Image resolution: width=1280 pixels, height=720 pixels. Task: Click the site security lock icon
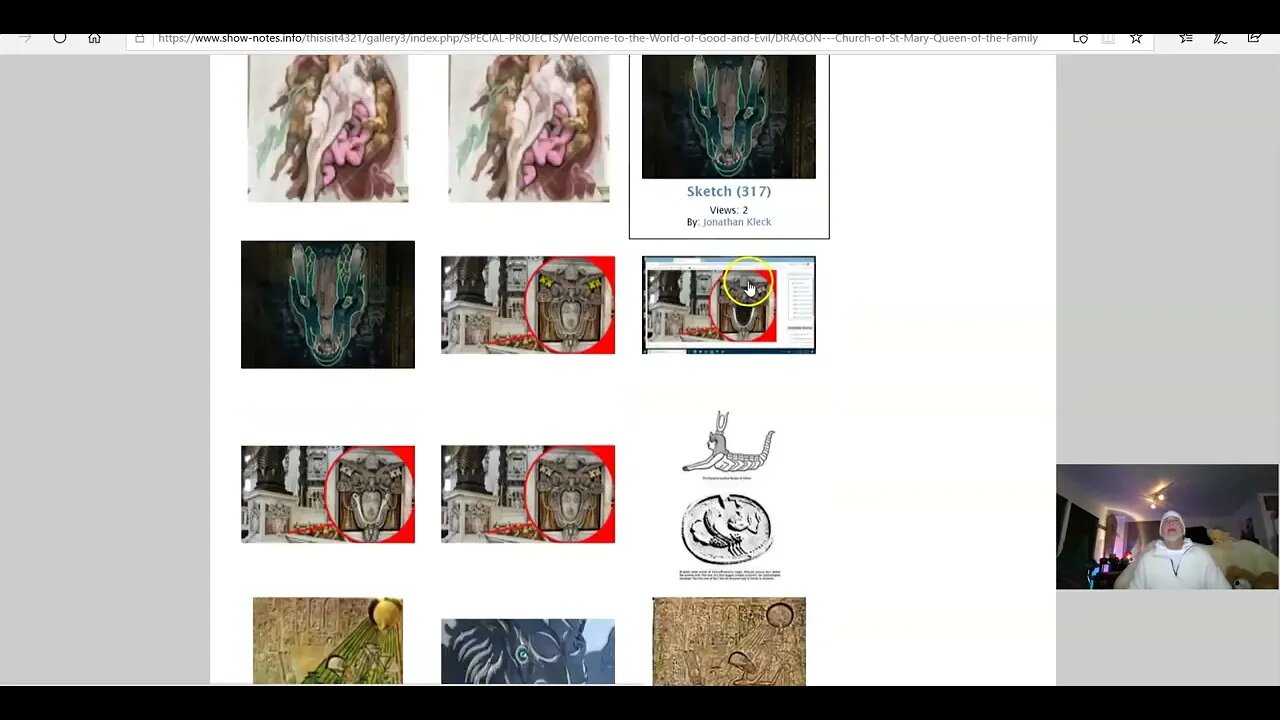coord(140,38)
